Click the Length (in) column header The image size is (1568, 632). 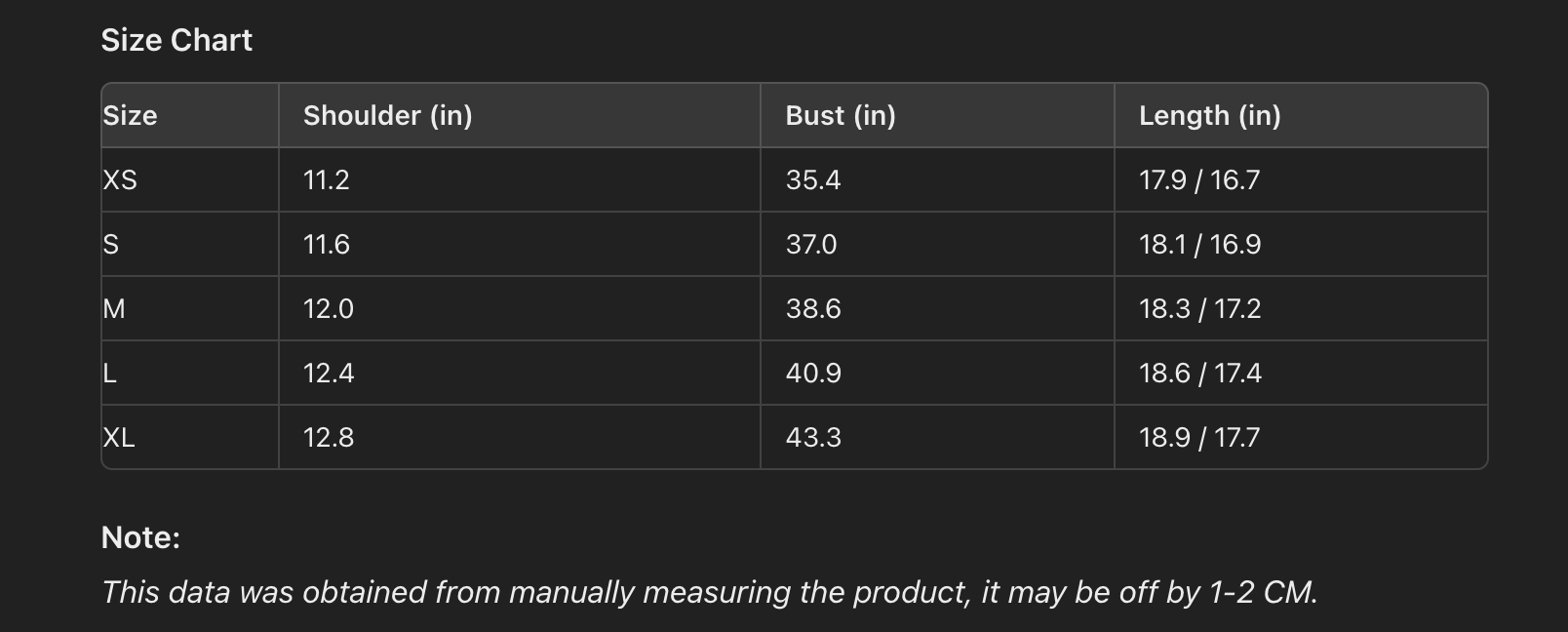coord(1209,115)
